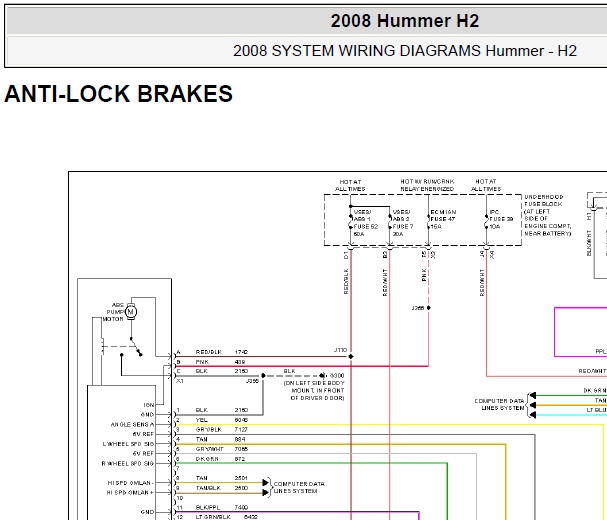Click circuit number '1742'

coord(241,352)
